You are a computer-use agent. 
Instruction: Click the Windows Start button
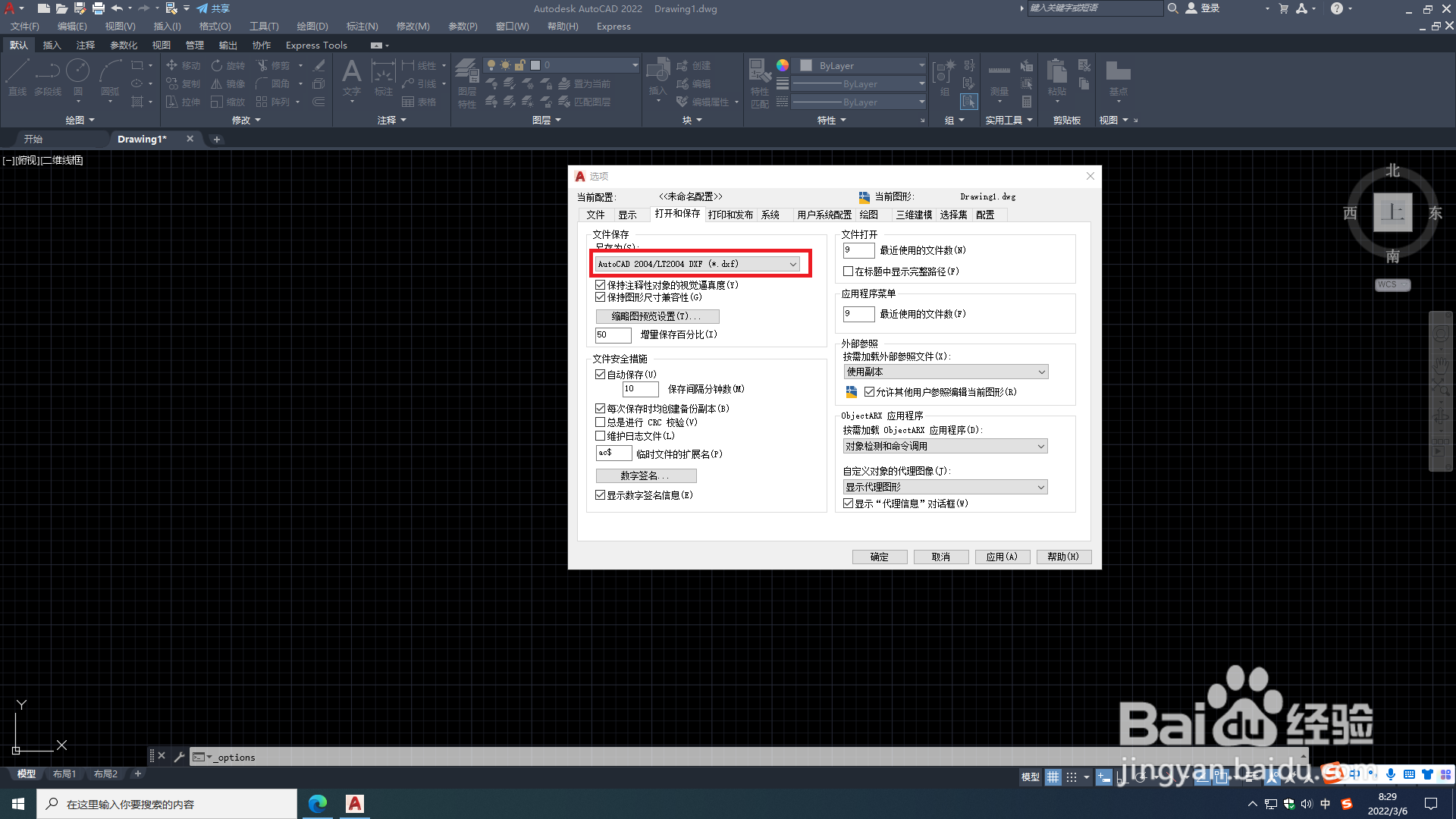click(18, 804)
